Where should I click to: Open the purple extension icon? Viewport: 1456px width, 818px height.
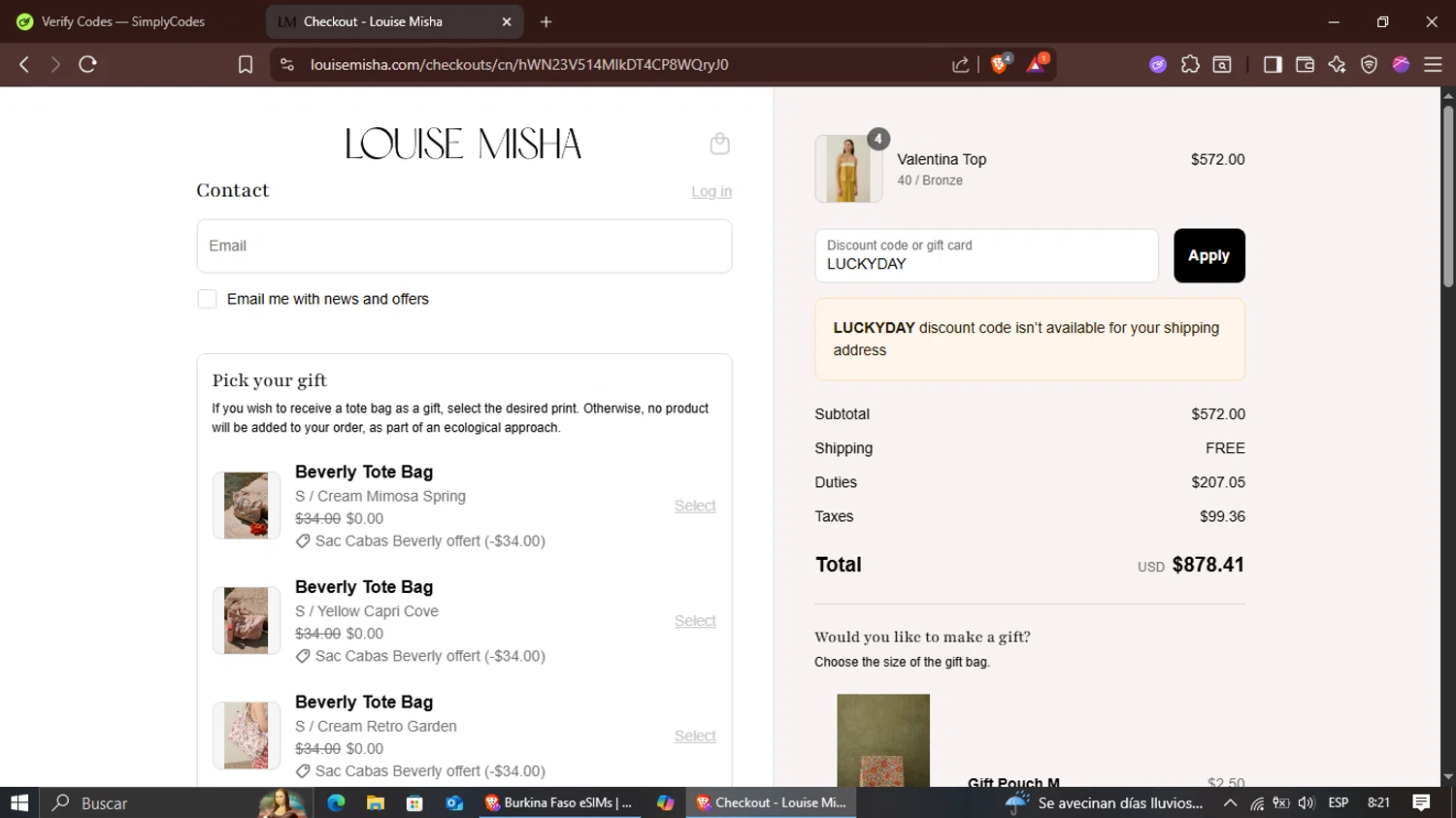pos(1158,64)
